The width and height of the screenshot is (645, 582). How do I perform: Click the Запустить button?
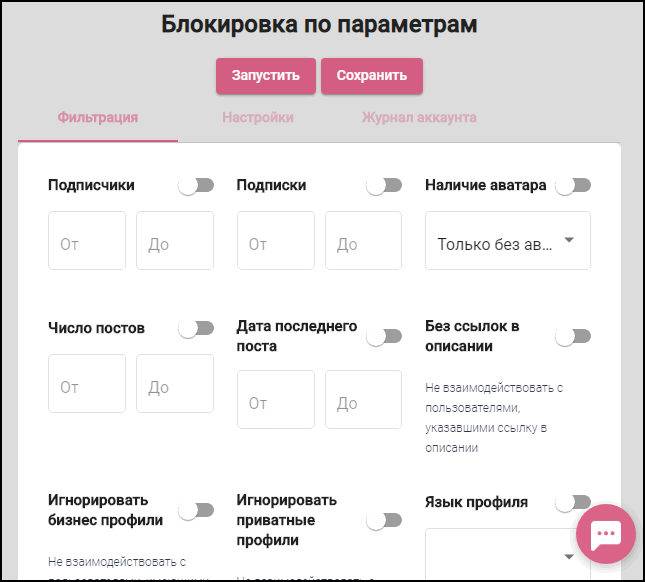click(266, 76)
